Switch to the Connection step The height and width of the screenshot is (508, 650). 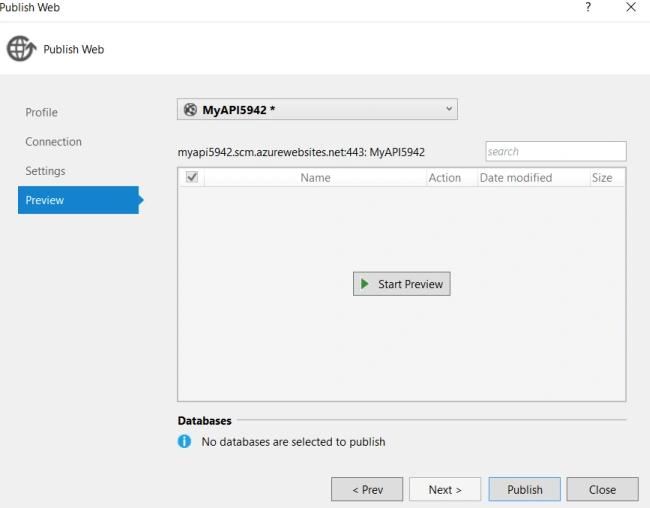click(53, 142)
